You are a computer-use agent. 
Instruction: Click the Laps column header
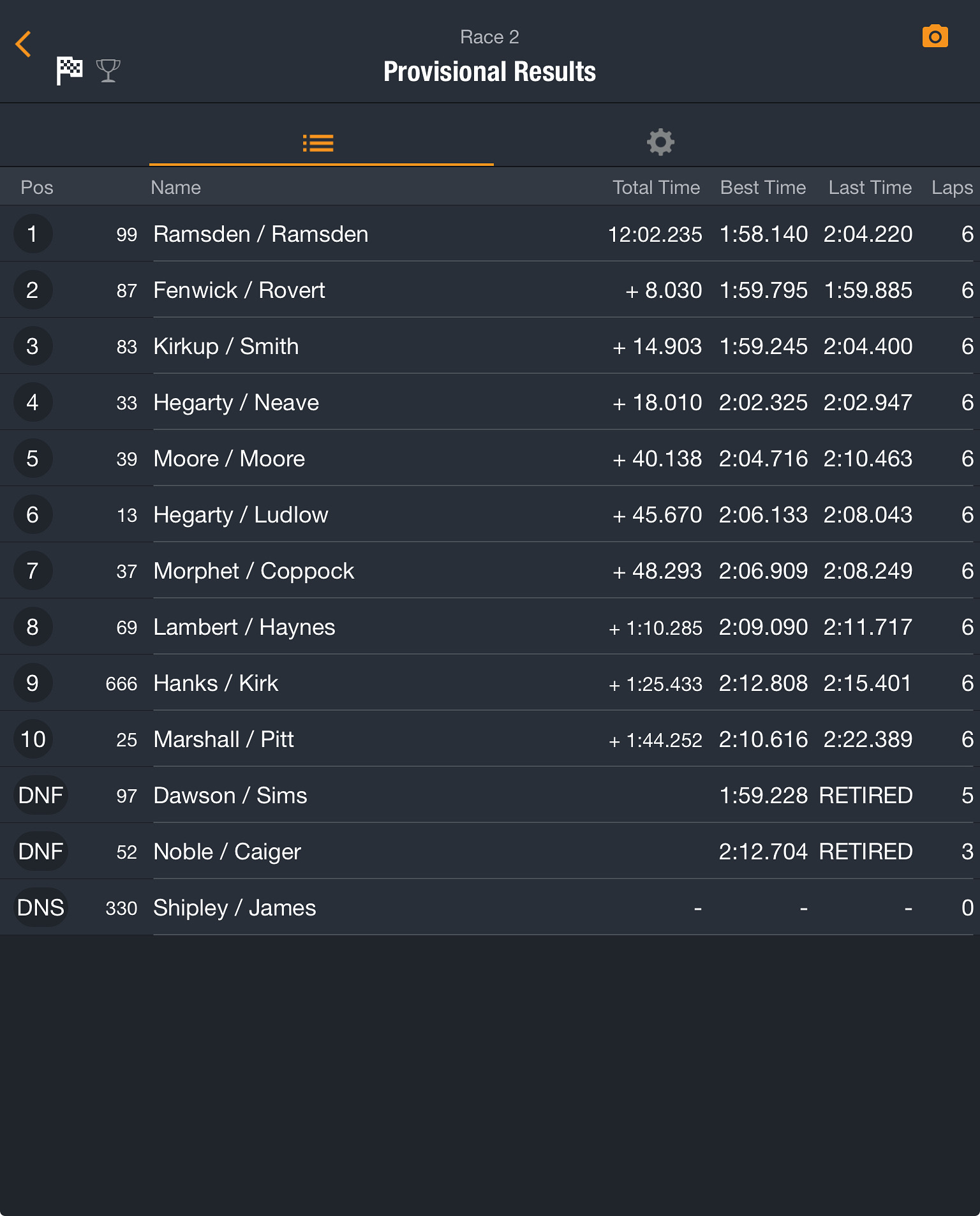click(x=951, y=188)
